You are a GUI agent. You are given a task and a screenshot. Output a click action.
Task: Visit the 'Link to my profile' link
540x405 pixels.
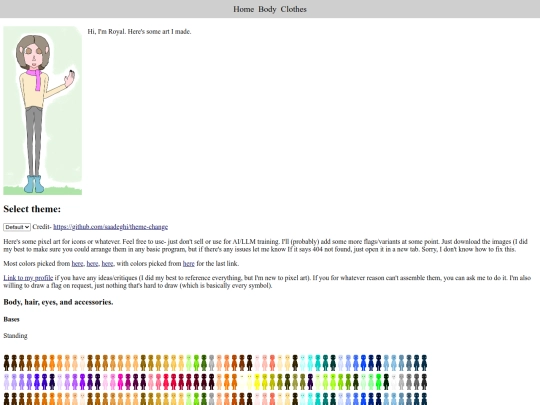28,278
